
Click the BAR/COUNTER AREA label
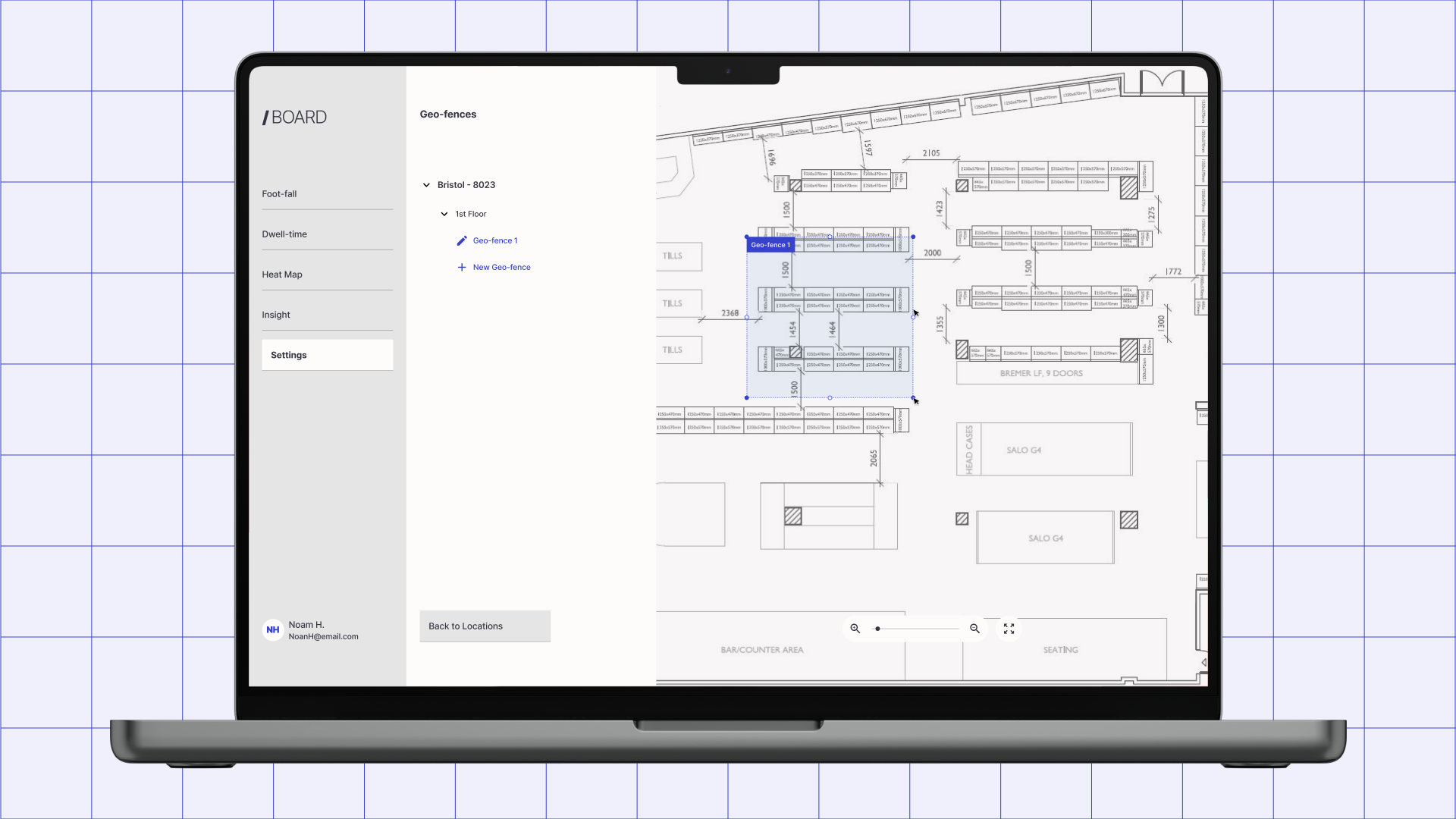coord(762,650)
